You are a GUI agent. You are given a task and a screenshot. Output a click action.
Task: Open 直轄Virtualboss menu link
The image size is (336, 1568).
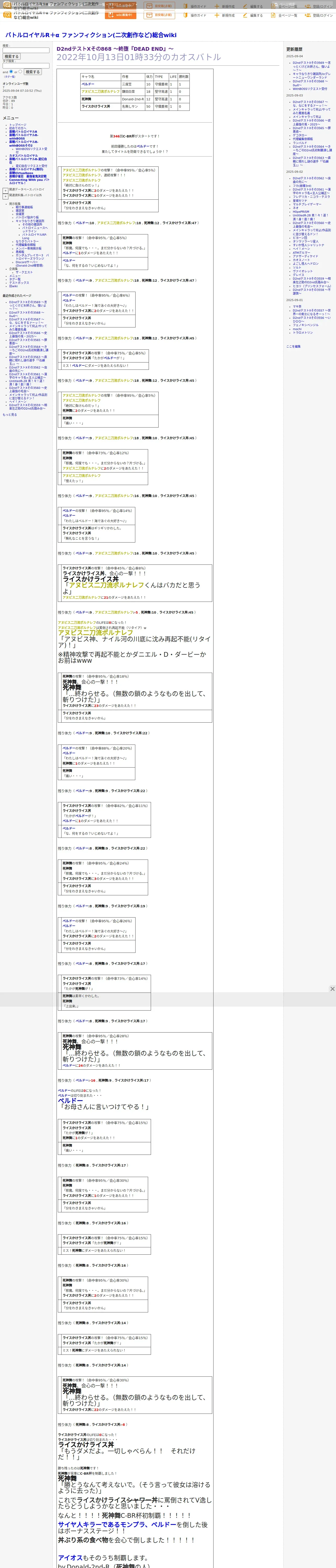click(21, 173)
